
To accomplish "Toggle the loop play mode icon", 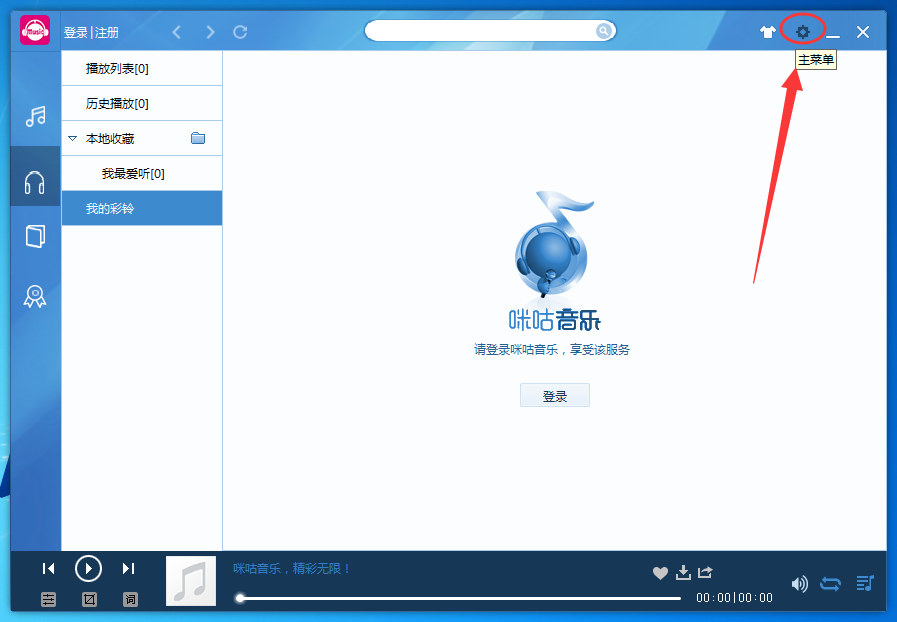I will [x=831, y=584].
